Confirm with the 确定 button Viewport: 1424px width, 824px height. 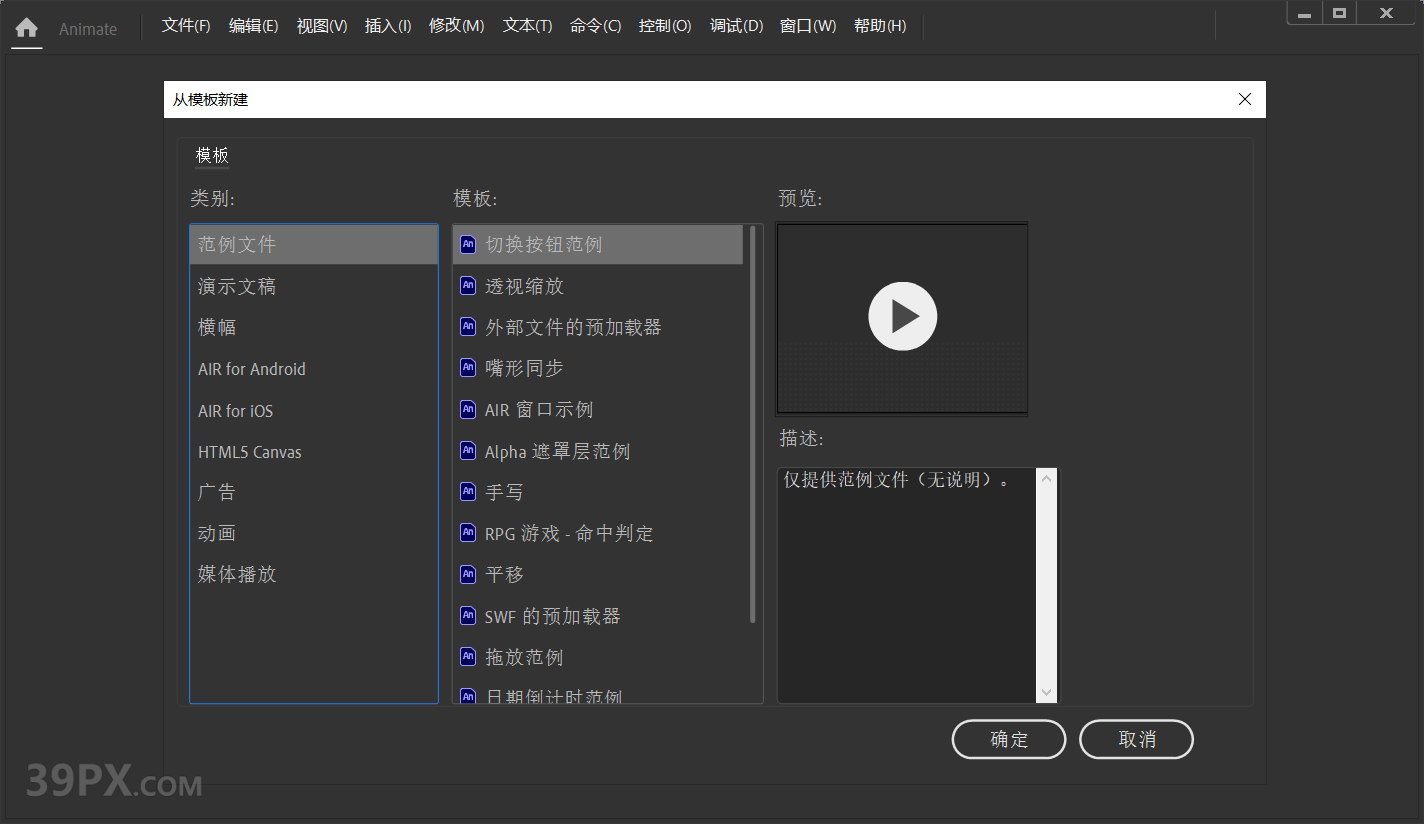point(1009,739)
